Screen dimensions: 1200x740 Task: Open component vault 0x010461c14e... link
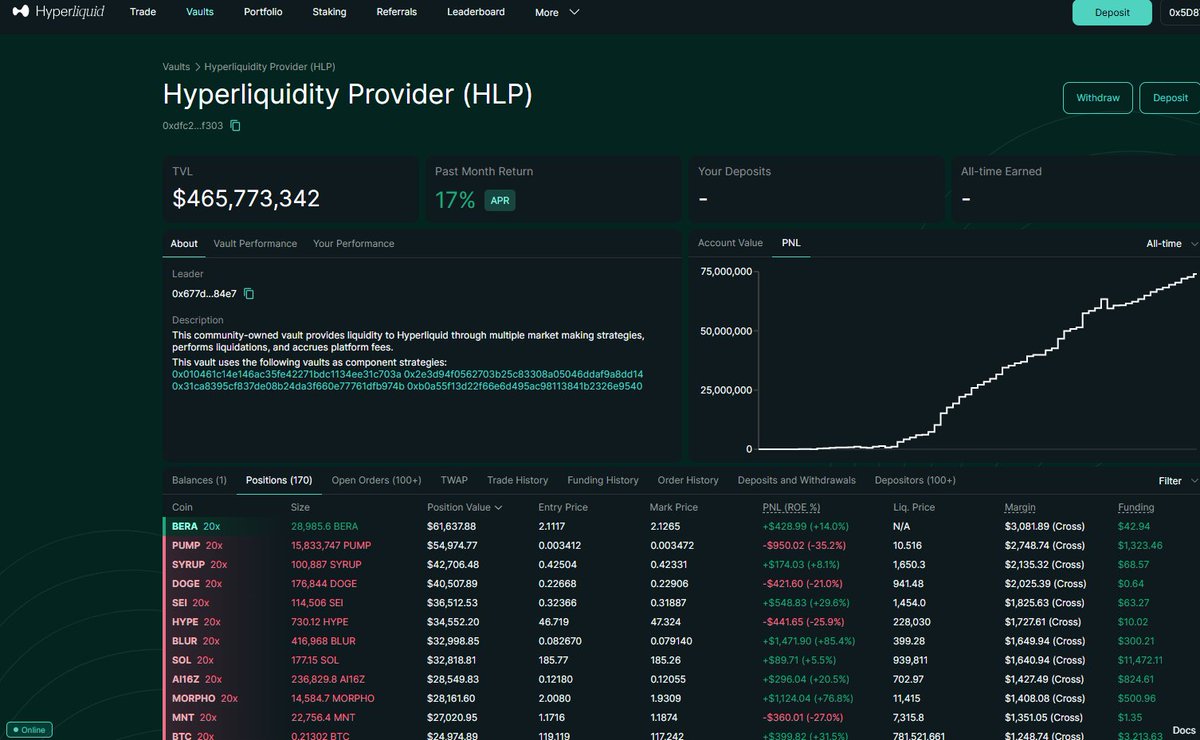(285, 374)
